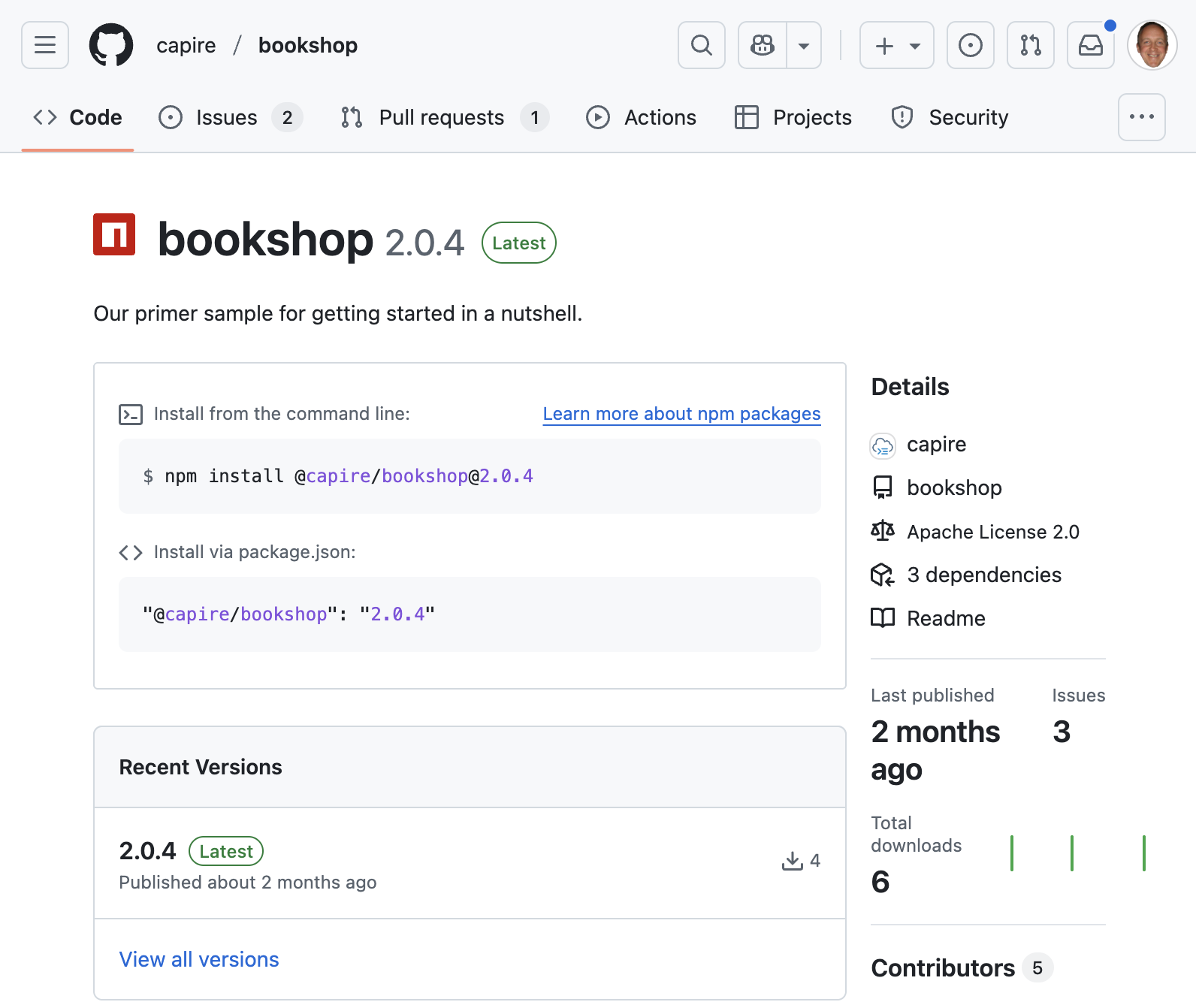Click the Last published 2 months ago value

[x=935, y=750]
